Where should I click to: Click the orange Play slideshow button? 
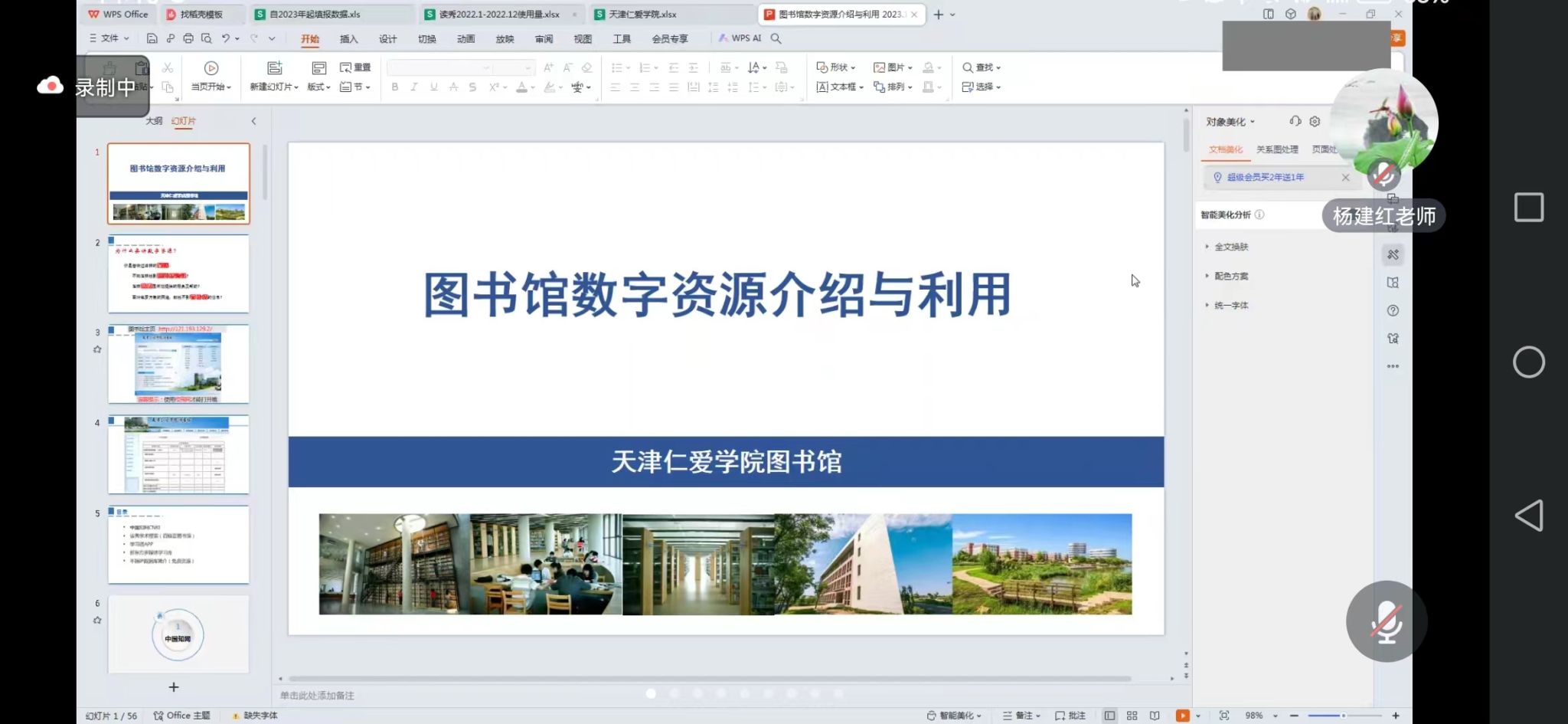click(1182, 716)
